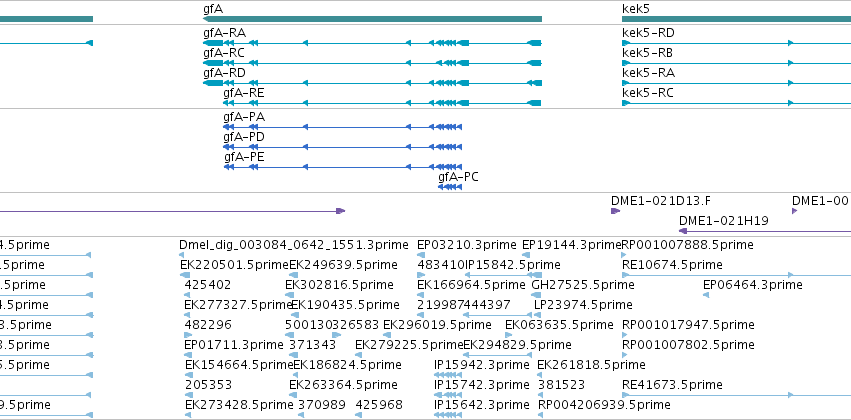This screenshot has height=420, width=851.
Task: Open the feature labeled 425968
Action: point(379,405)
